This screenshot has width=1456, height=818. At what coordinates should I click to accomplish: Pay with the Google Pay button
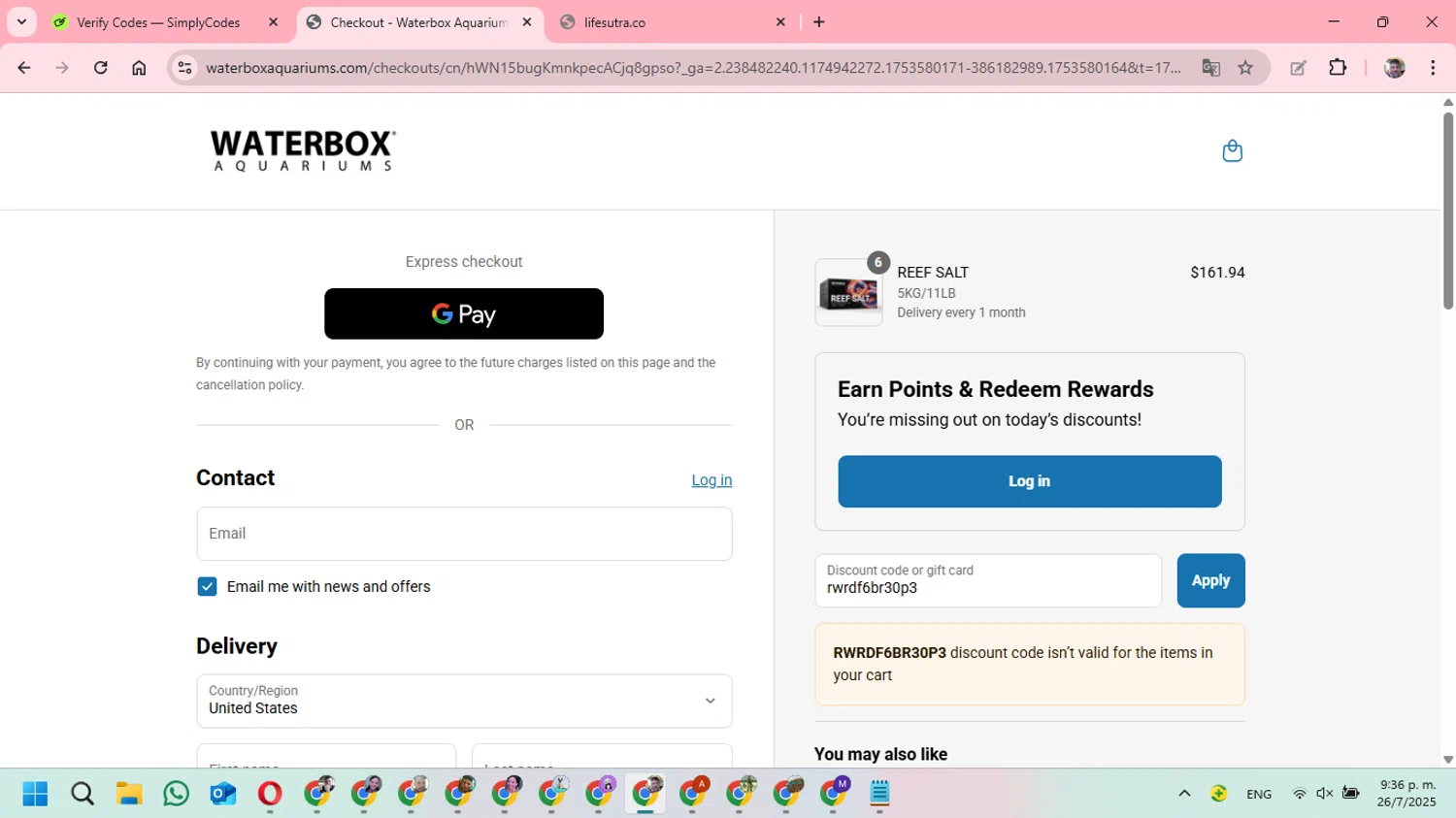tap(464, 313)
